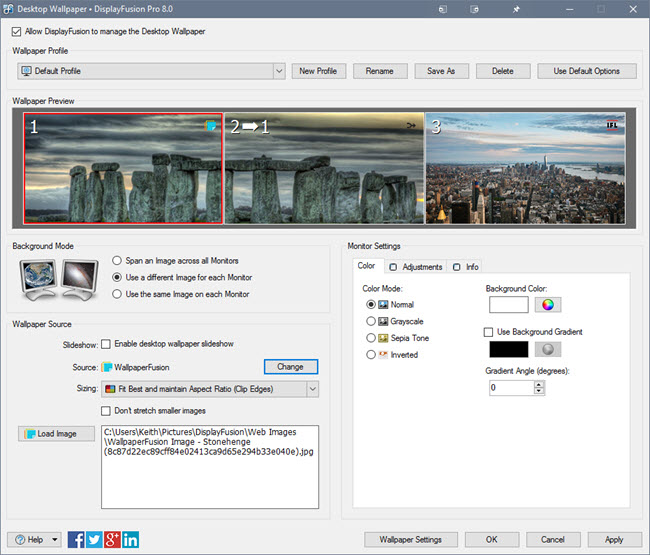Screen dimensions: 650x555
Task: Select Use the same Image on each Monitor
Action: pos(117,294)
